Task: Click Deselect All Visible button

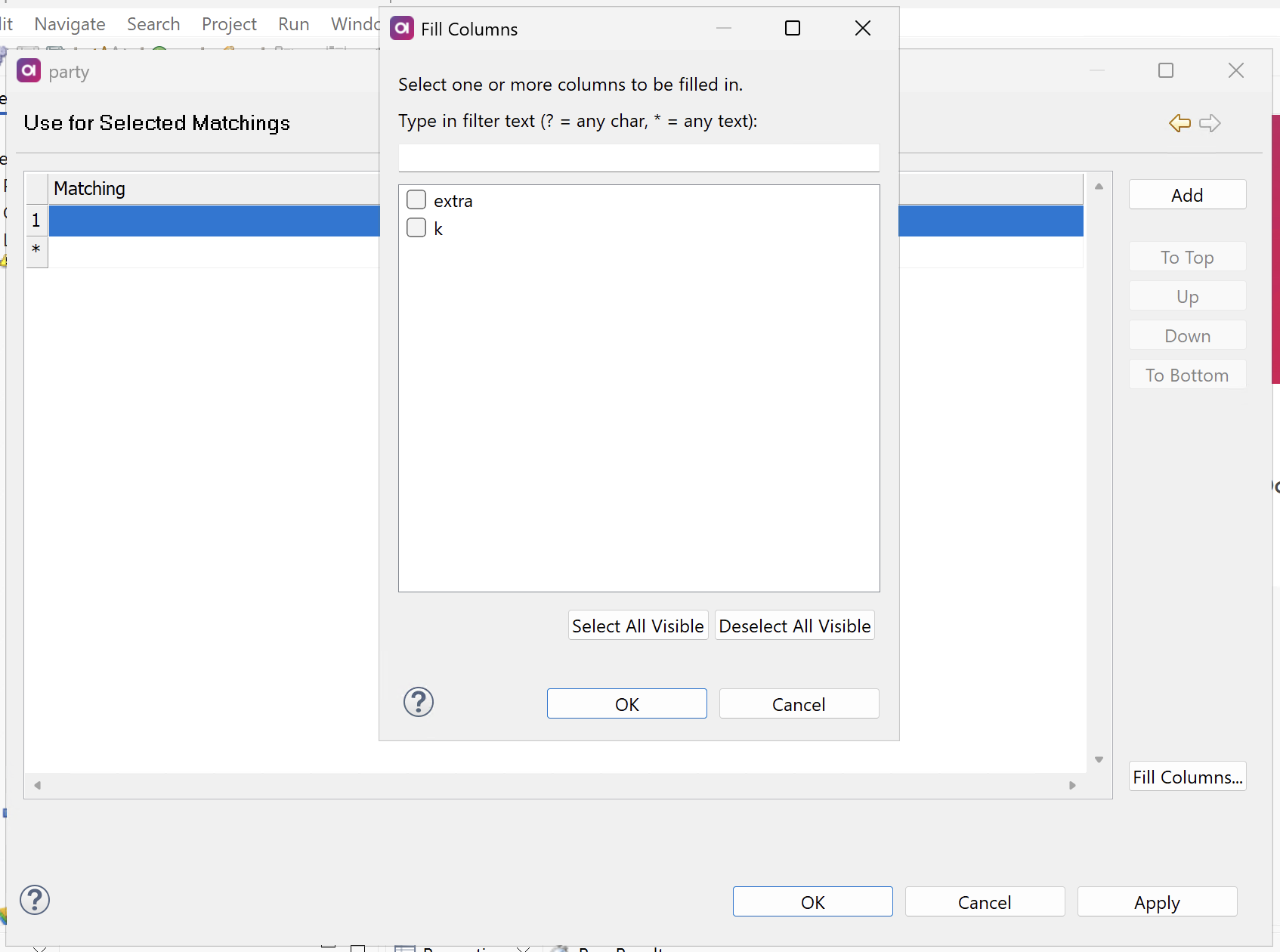Action: pos(794,626)
